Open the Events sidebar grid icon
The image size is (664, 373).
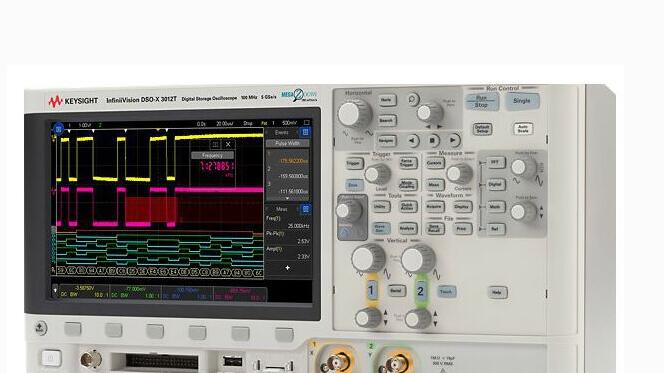click(305, 133)
